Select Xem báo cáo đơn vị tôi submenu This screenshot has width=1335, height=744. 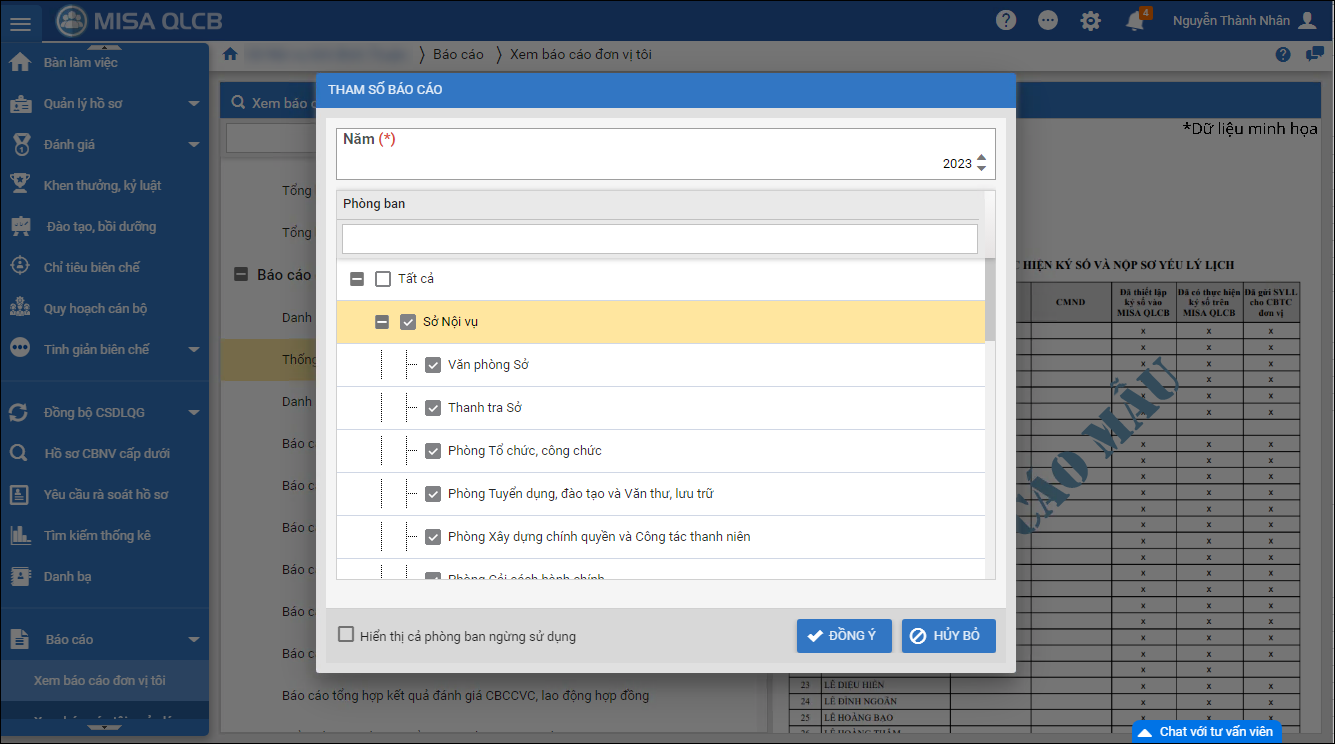(100, 680)
